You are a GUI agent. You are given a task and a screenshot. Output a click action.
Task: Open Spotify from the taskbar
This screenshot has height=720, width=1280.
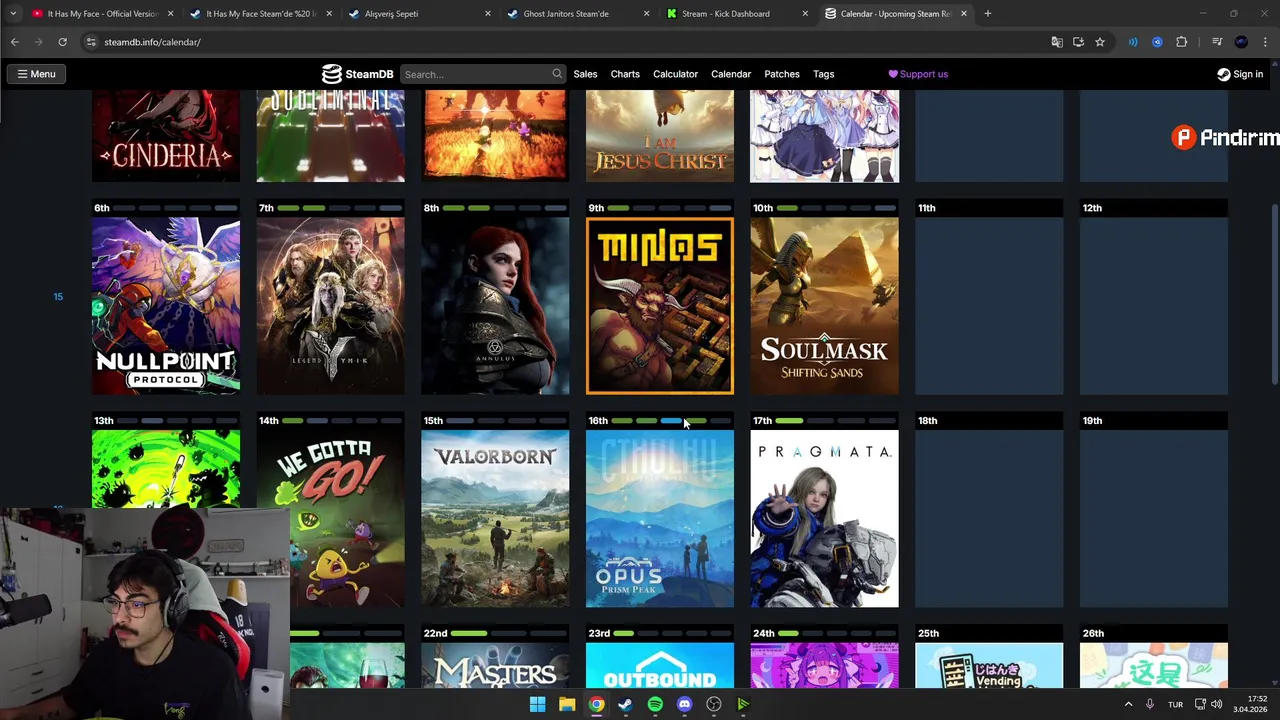655,704
